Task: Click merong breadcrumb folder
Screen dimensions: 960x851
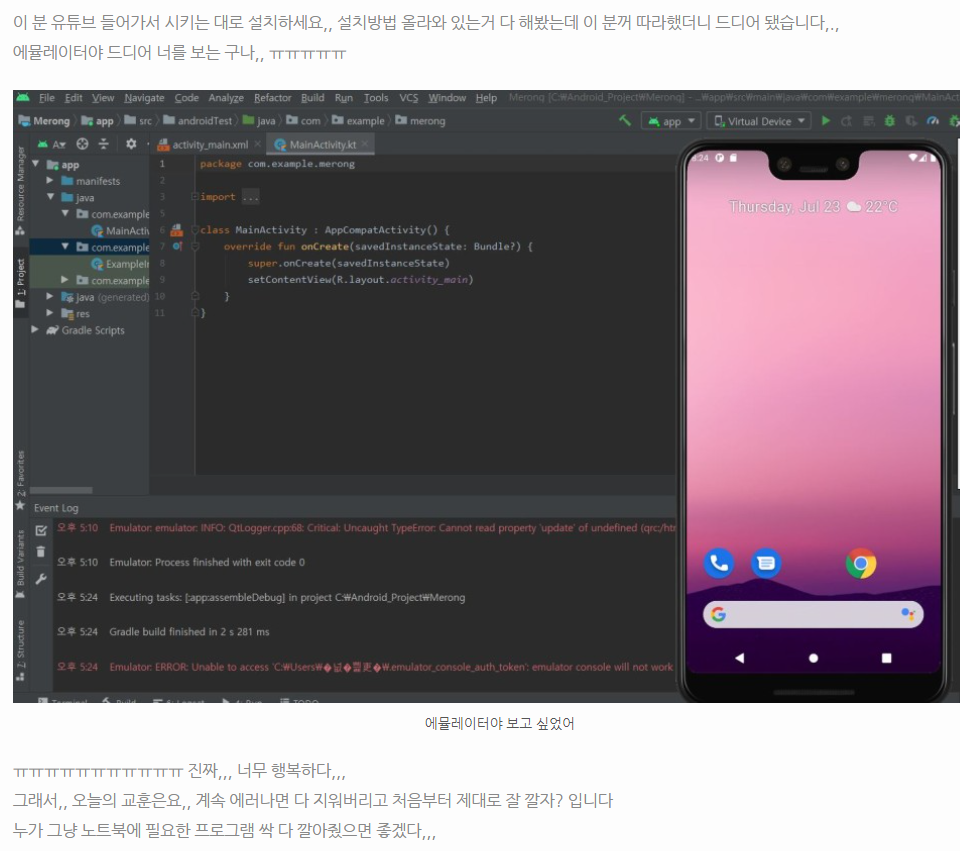Action: (x=421, y=121)
